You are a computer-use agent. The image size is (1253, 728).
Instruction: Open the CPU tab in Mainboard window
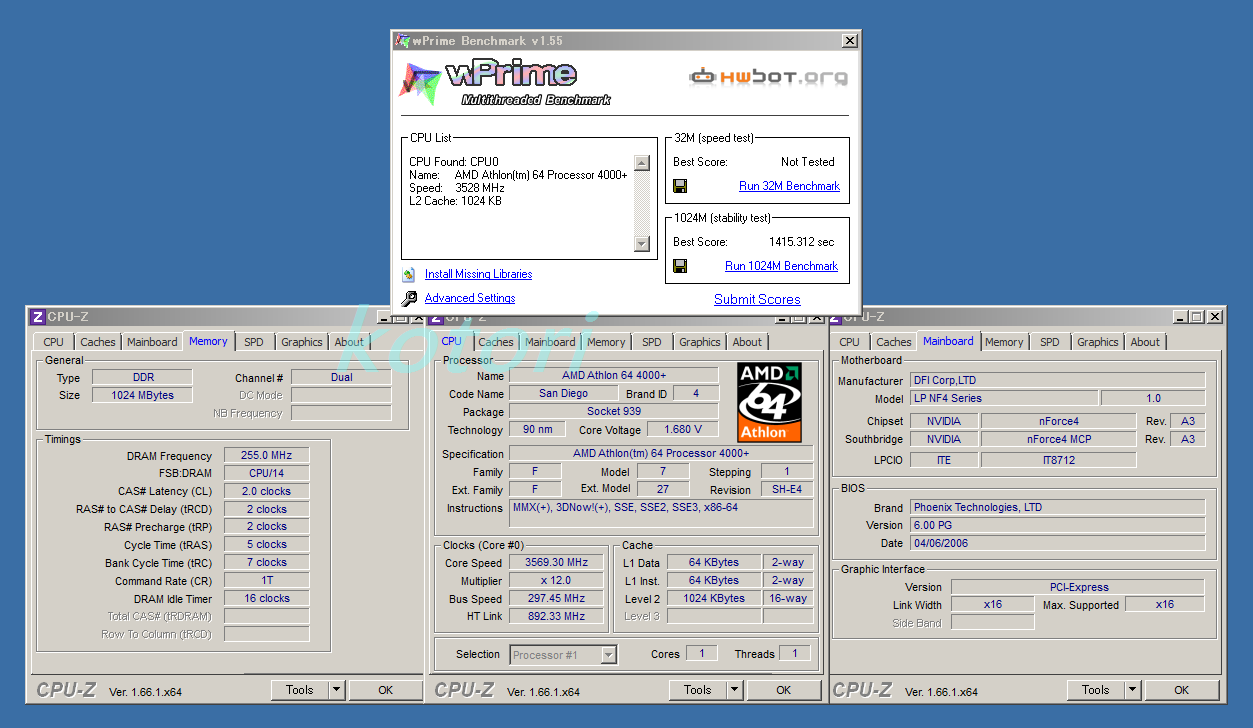849,342
